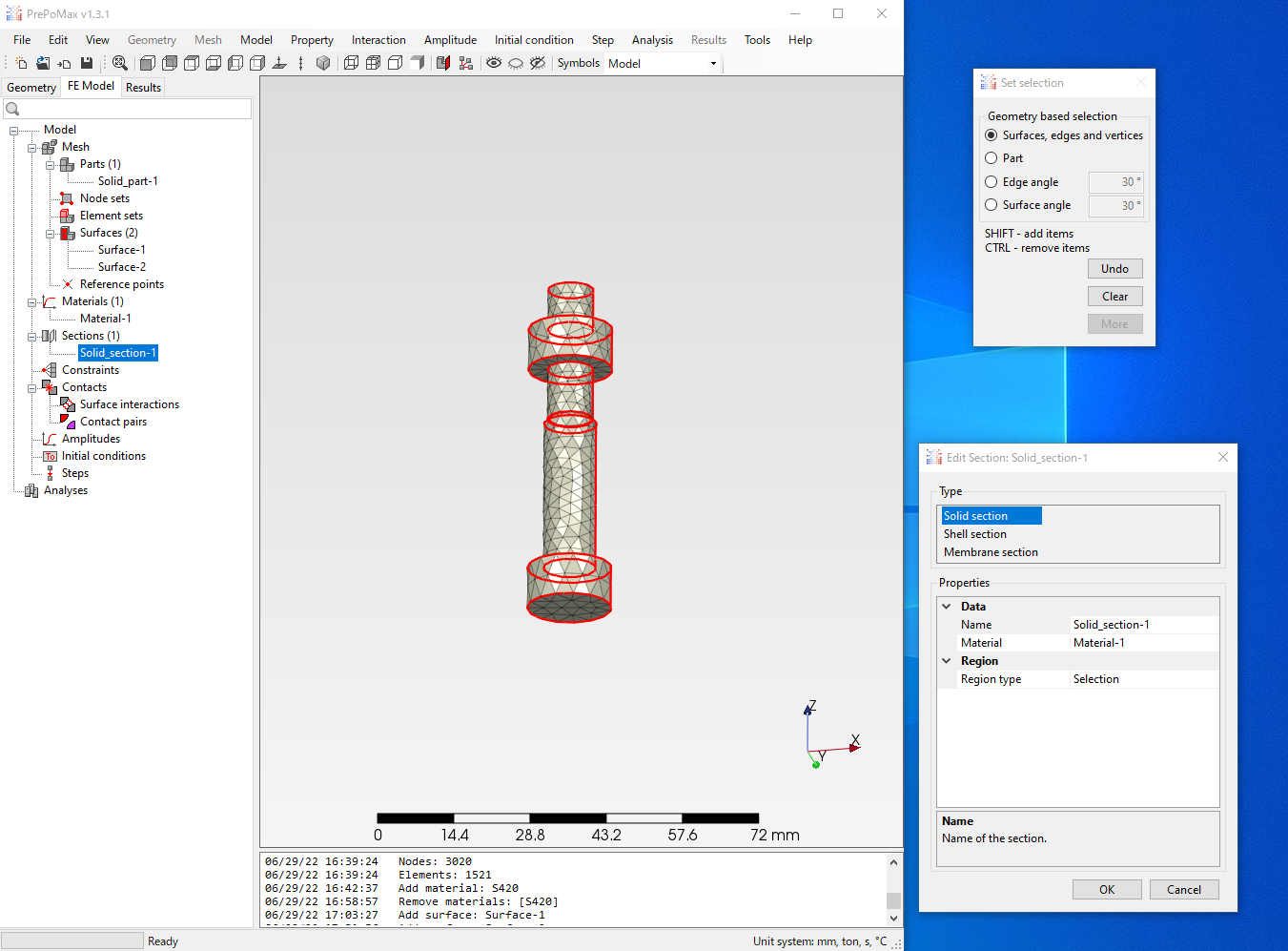
Task: Select Shell section type in list
Action: coord(974,534)
